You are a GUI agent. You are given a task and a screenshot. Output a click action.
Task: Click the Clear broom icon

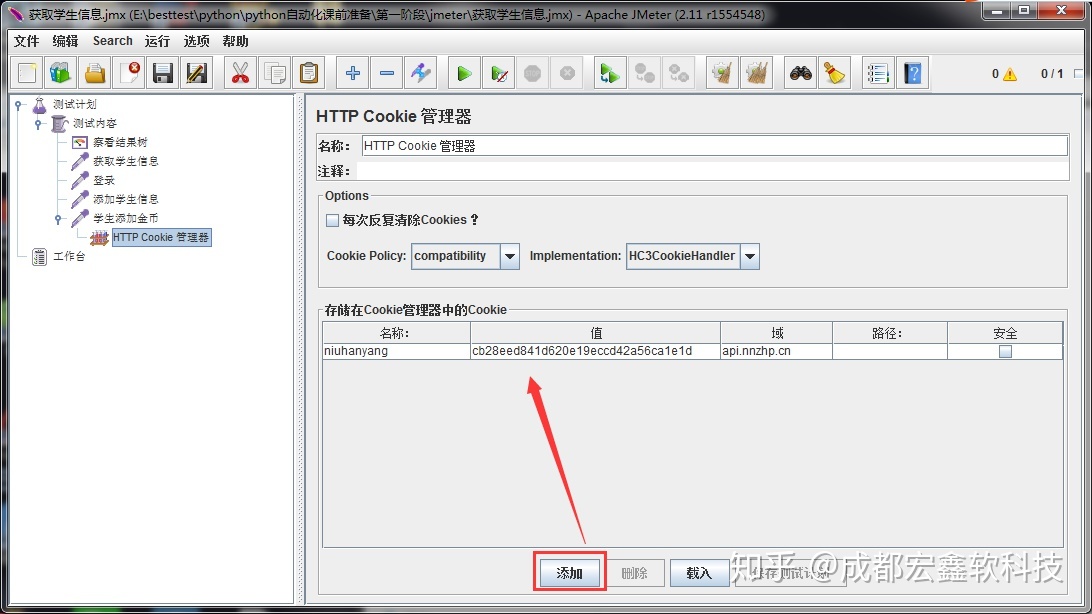point(722,73)
